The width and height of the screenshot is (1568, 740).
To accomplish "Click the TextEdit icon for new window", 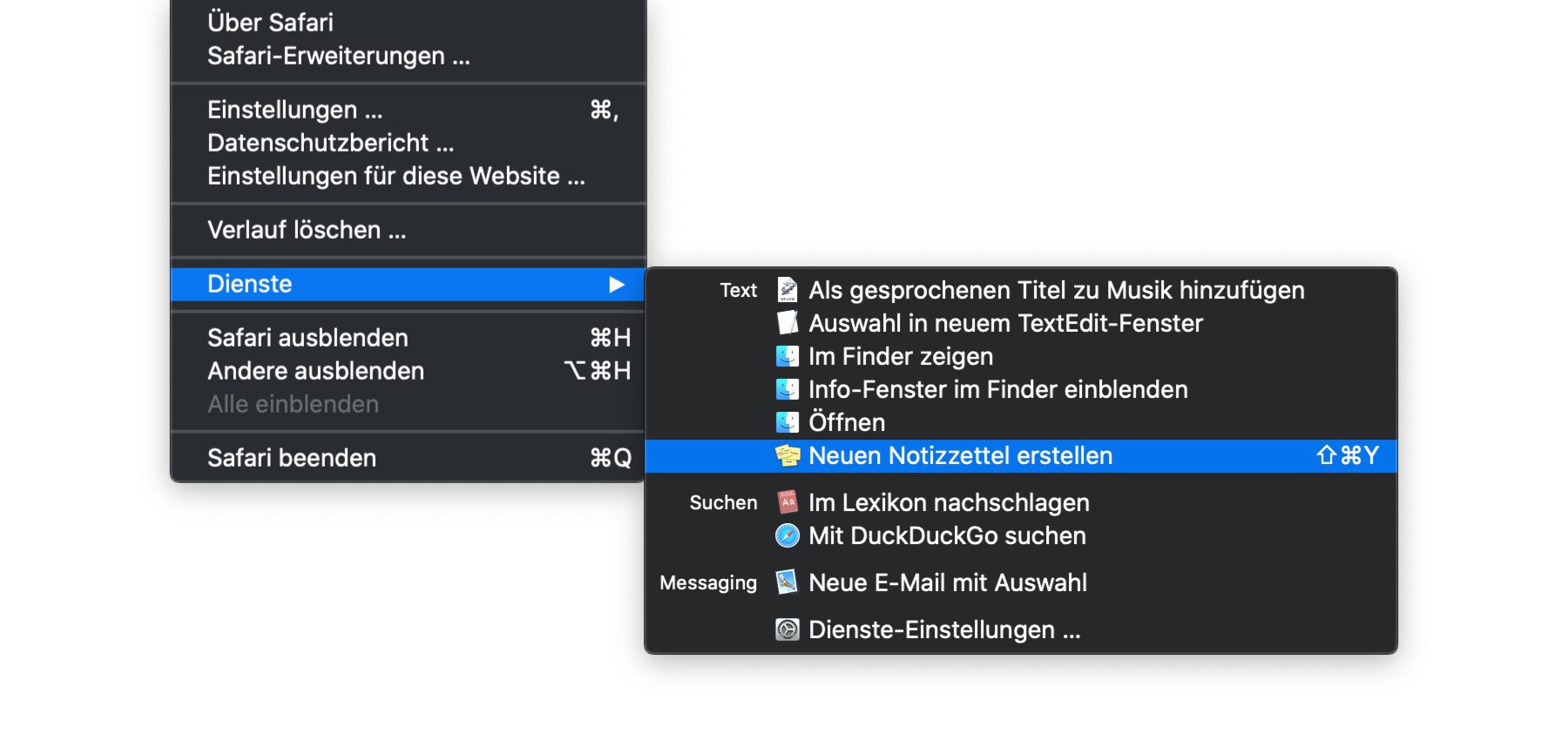I will tap(787, 323).
